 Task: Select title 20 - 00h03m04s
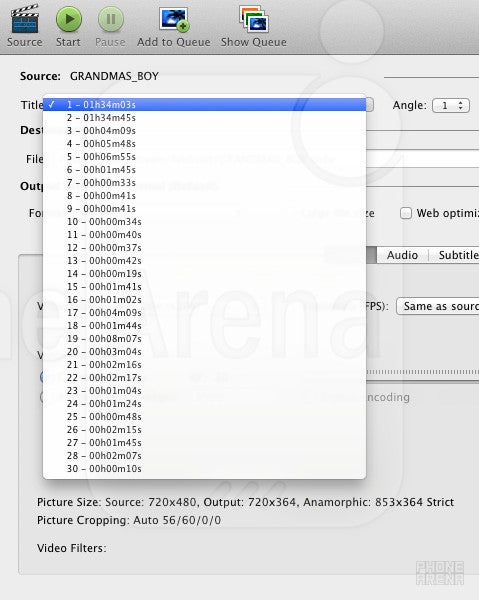click(205, 352)
